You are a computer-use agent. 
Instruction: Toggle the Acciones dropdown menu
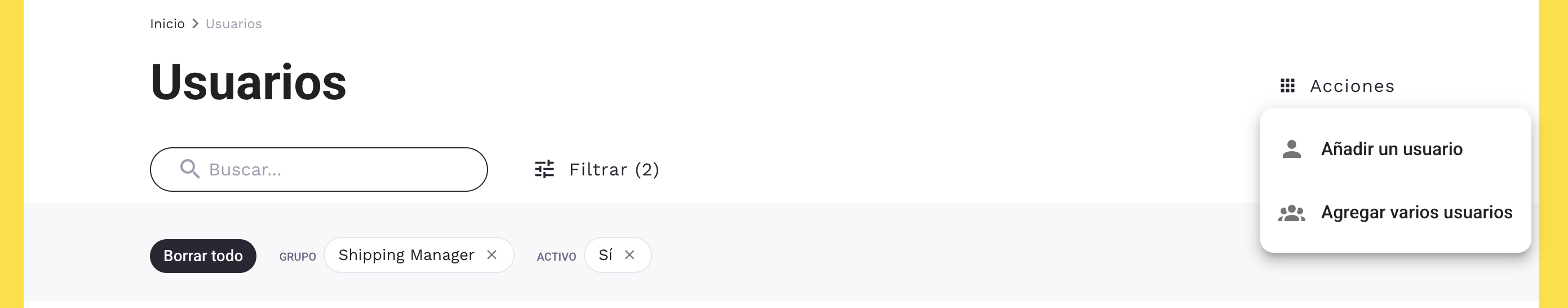point(1352,86)
